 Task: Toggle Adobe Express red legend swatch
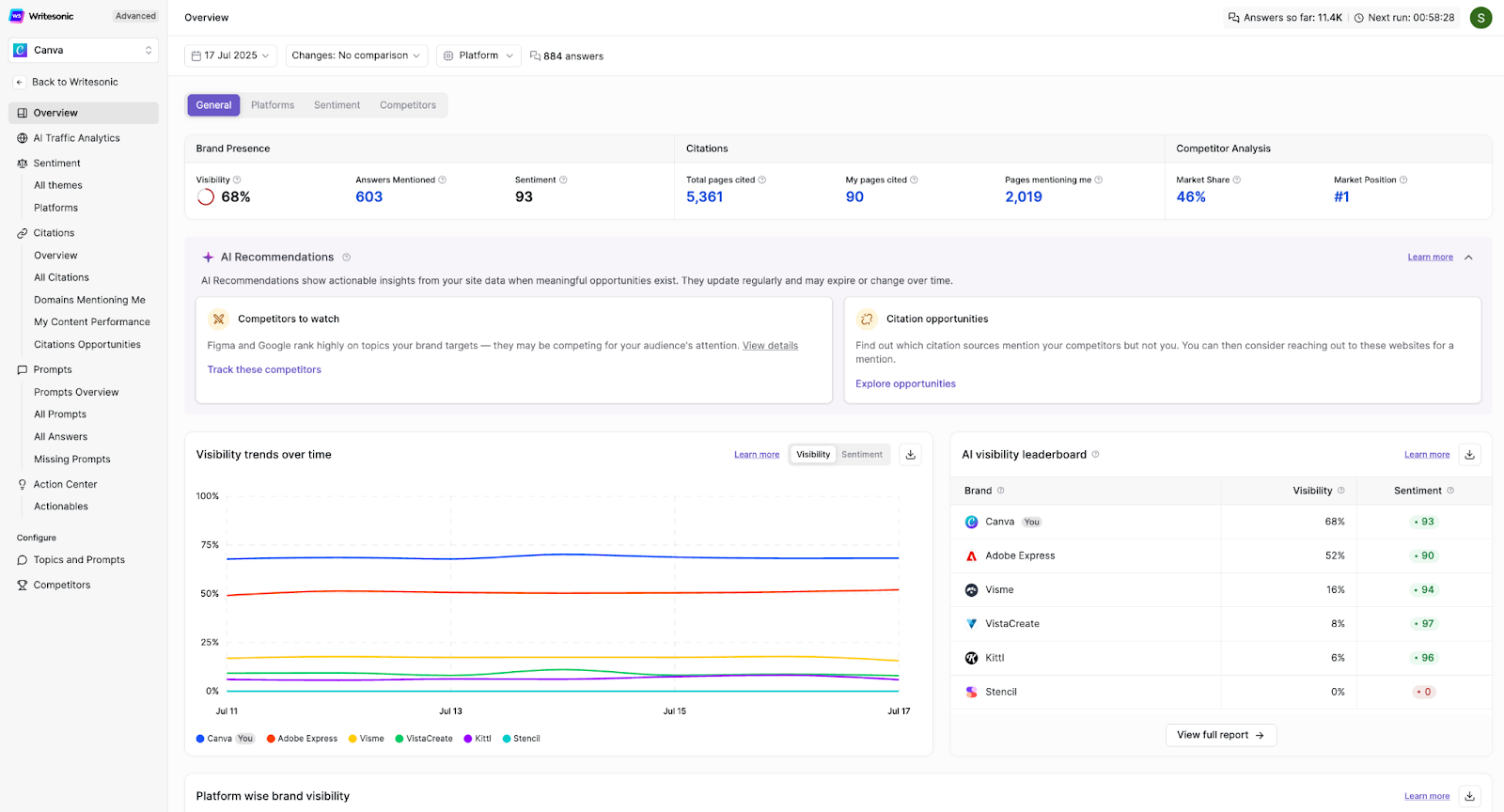(271, 739)
